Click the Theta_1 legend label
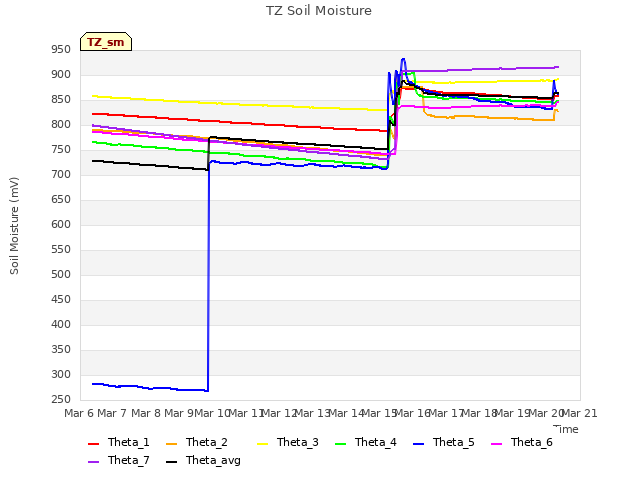Image resolution: width=640 pixels, height=480 pixels. 129,442
